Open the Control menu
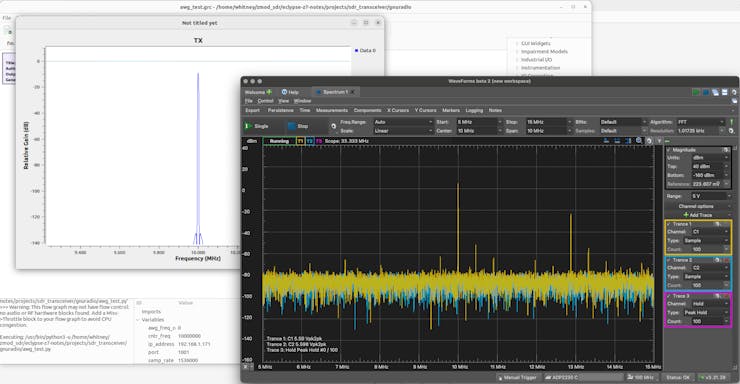The image size is (740, 384). pyautogui.click(x=265, y=101)
